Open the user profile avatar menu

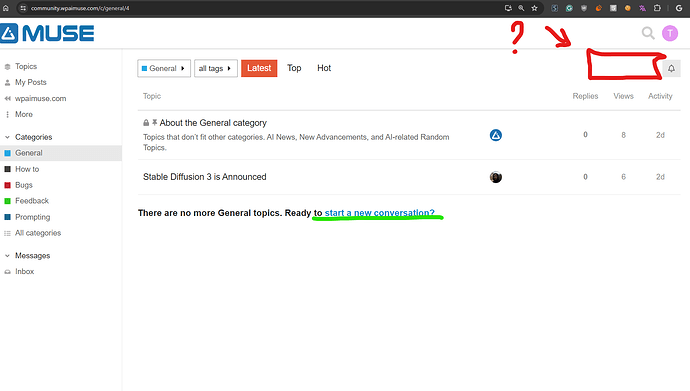coord(670,33)
